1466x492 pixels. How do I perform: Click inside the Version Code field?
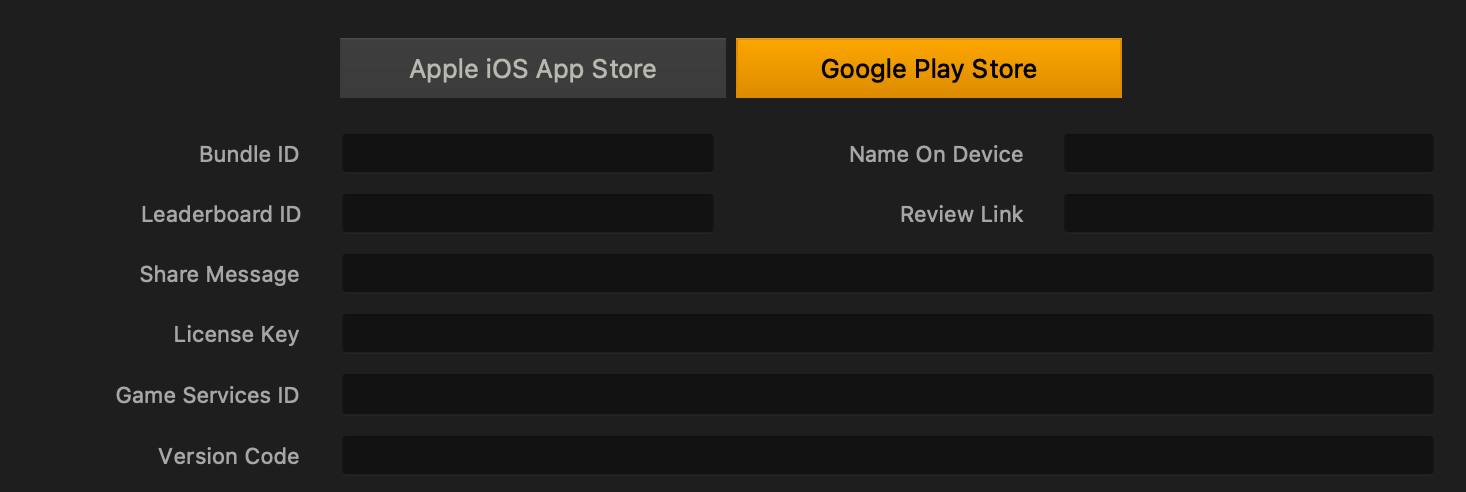888,456
